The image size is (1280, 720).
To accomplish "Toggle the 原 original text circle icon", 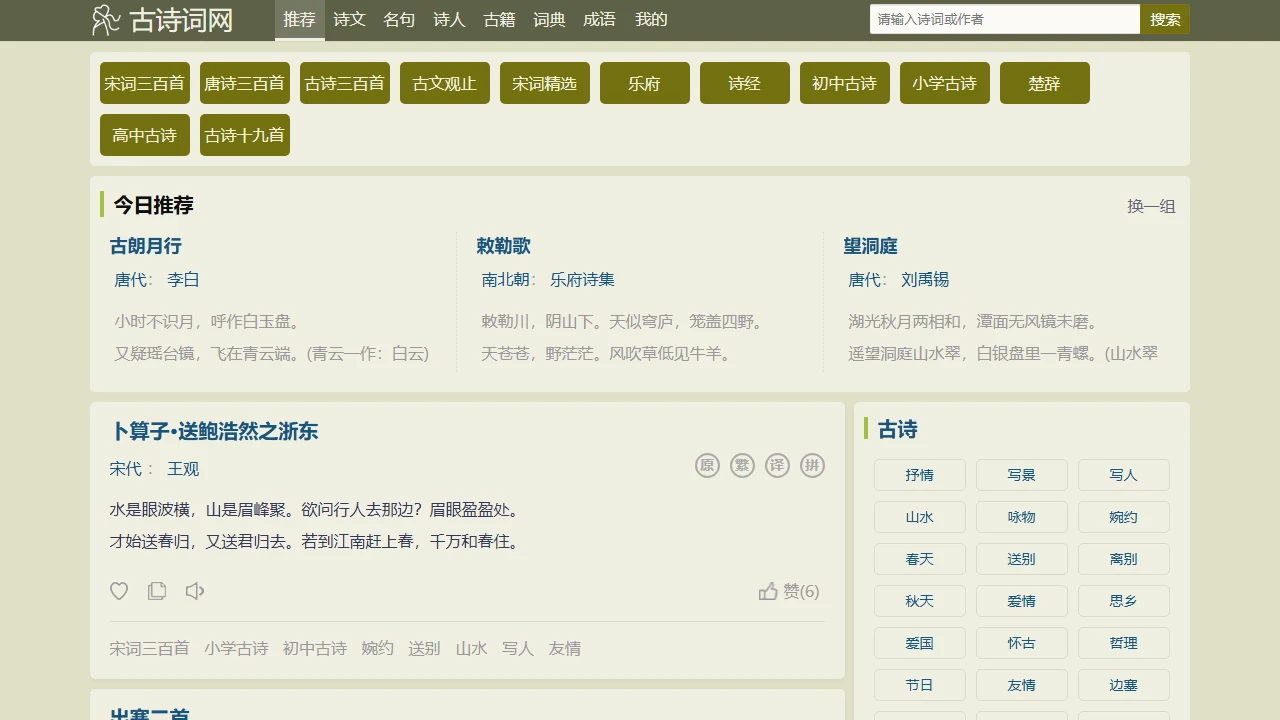I will coord(707,465).
